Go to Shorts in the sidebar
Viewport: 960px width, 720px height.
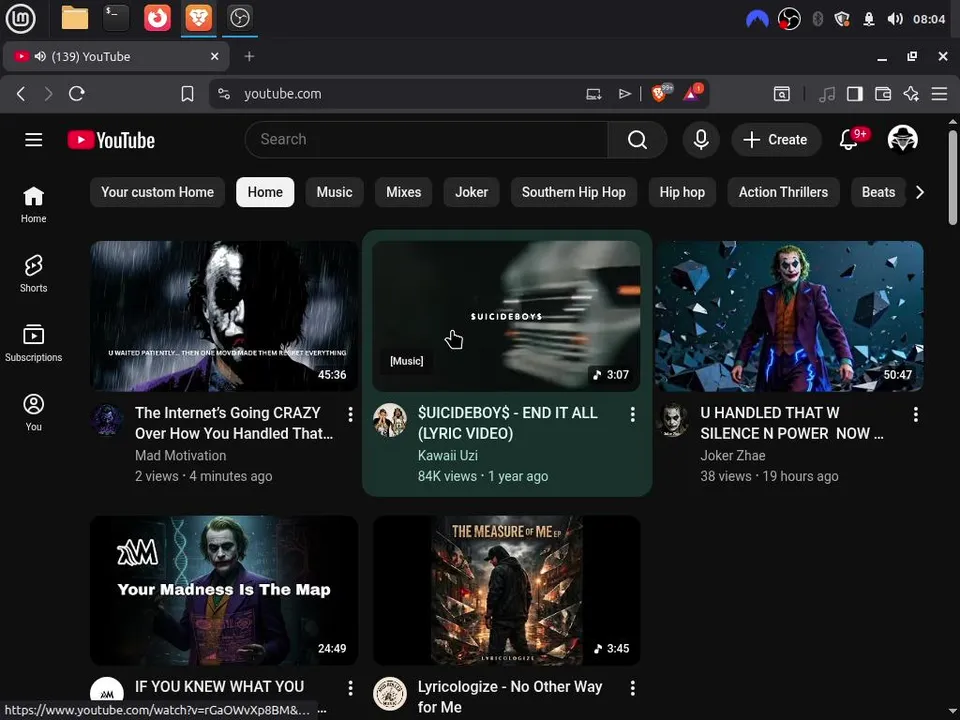click(34, 274)
